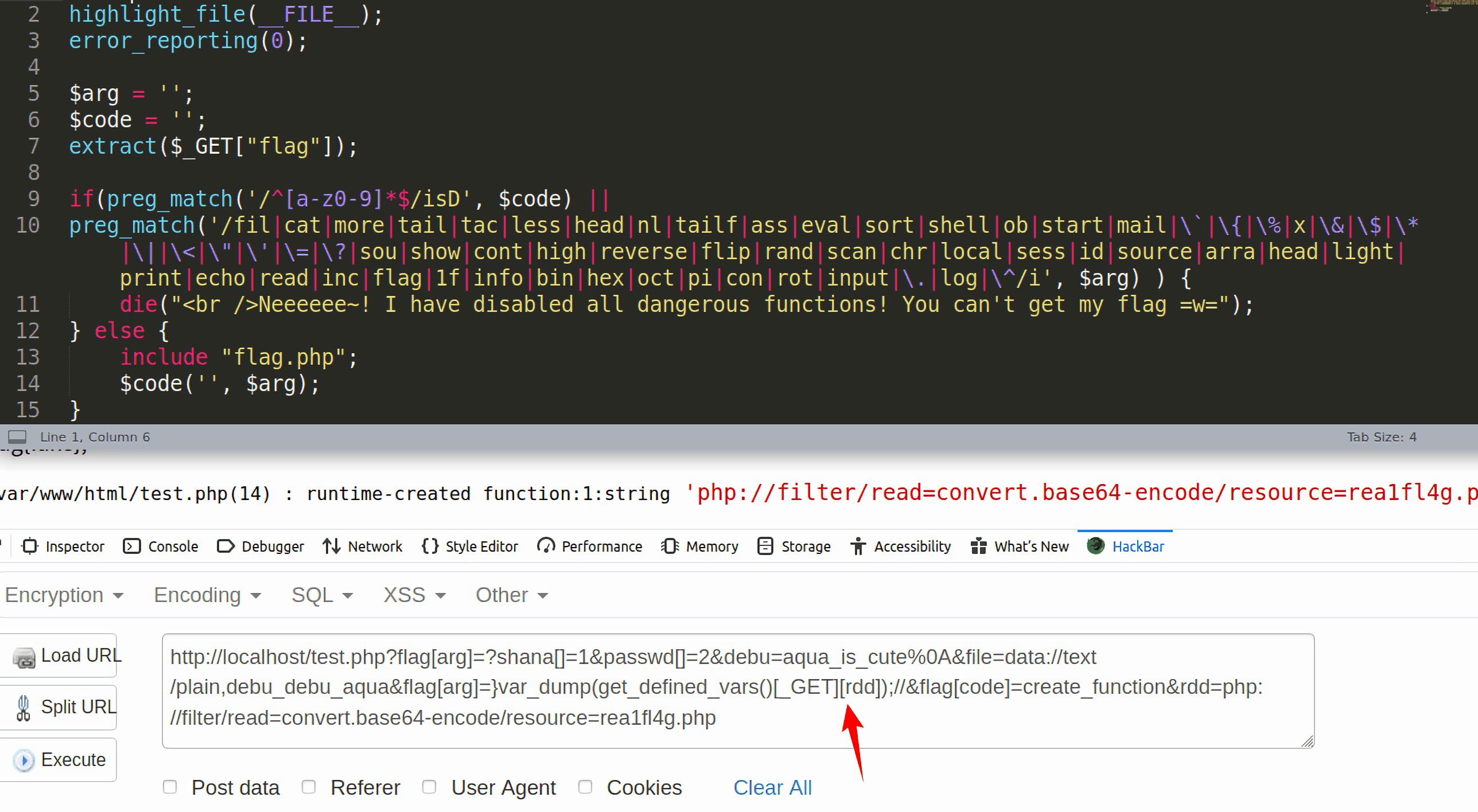Click the HackBar green logo icon
This screenshot has width=1478, height=812.
[1096, 545]
